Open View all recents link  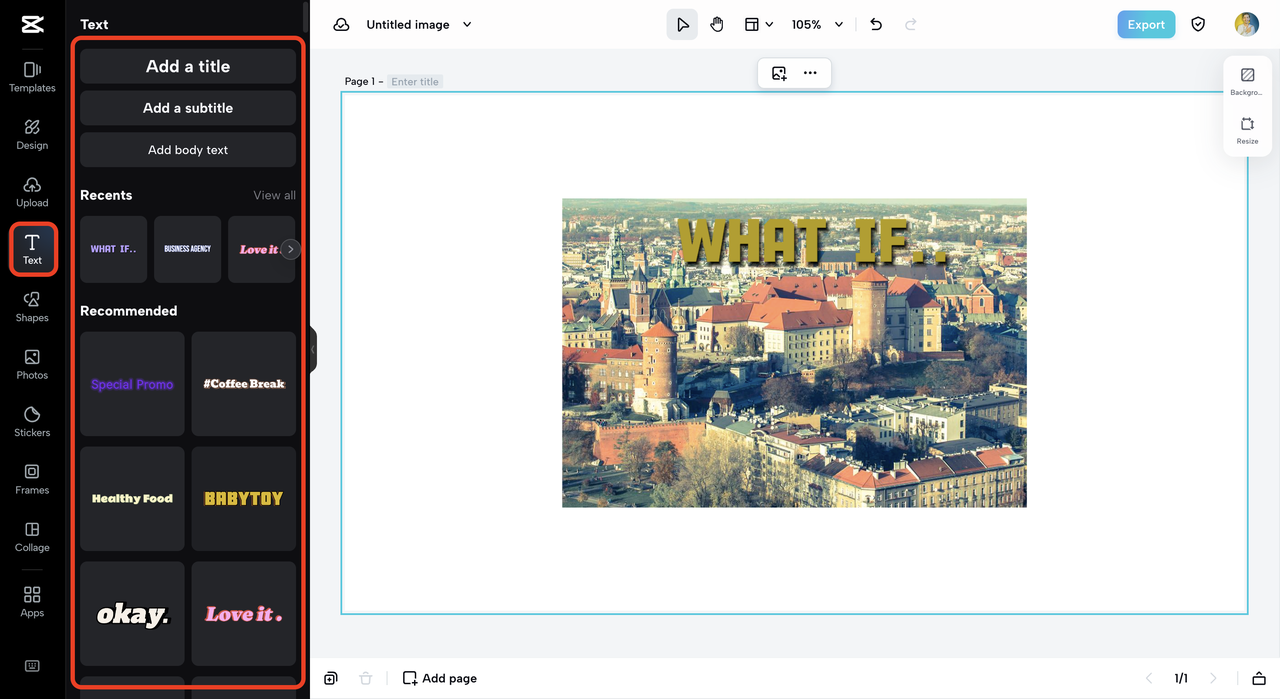pos(274,196)
